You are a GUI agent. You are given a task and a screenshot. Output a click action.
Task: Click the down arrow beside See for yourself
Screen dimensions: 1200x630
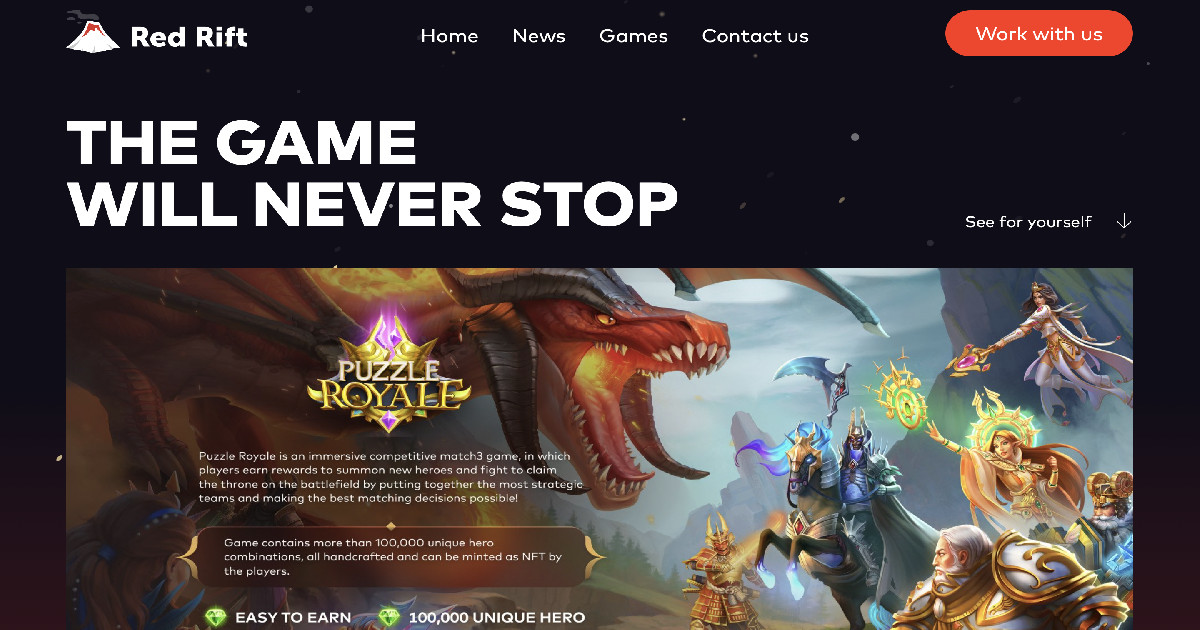[1123, 221]
